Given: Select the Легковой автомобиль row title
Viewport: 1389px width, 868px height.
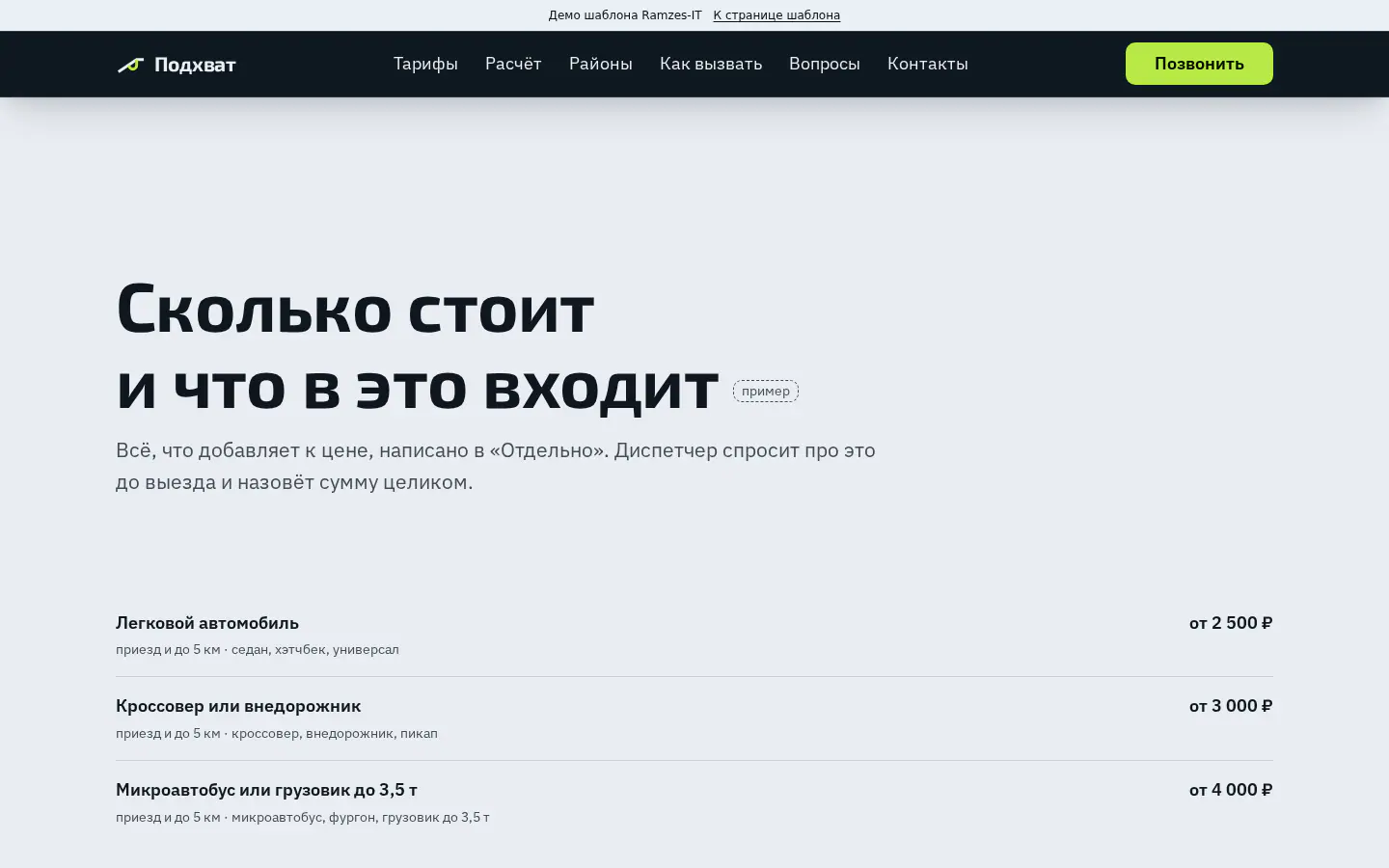Looking at the screenshot, I should pyautogui.click(x=207, y=623).
